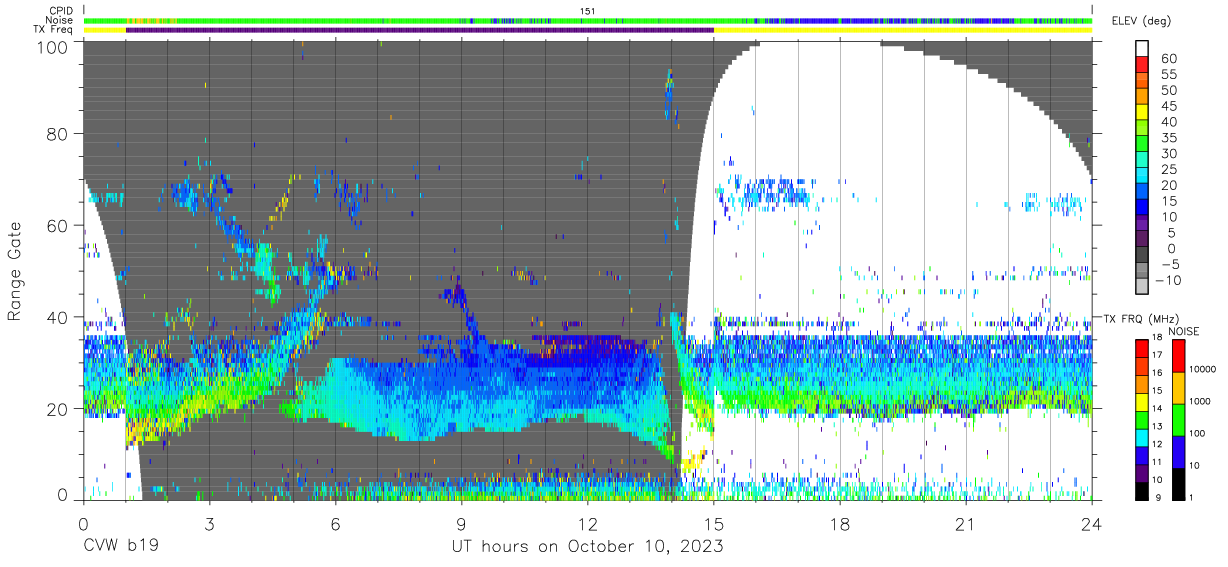Click the 'TX Freq' row label
The height and width of the screenshot is (567, 1228).
pyautogui.click(x=53, y=30)
